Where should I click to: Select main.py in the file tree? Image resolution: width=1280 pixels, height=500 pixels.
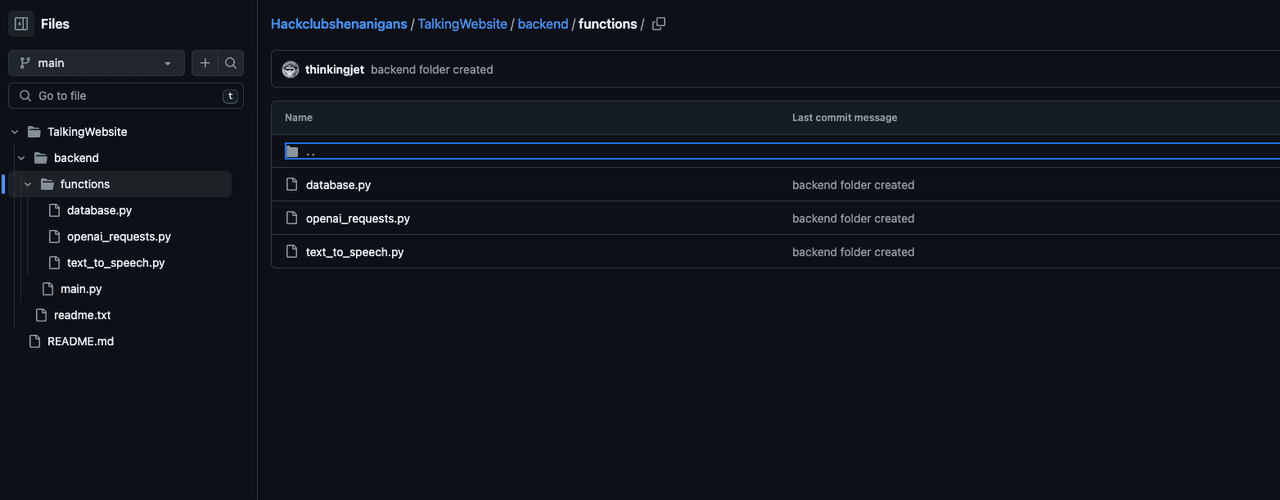tap(81, 289)
